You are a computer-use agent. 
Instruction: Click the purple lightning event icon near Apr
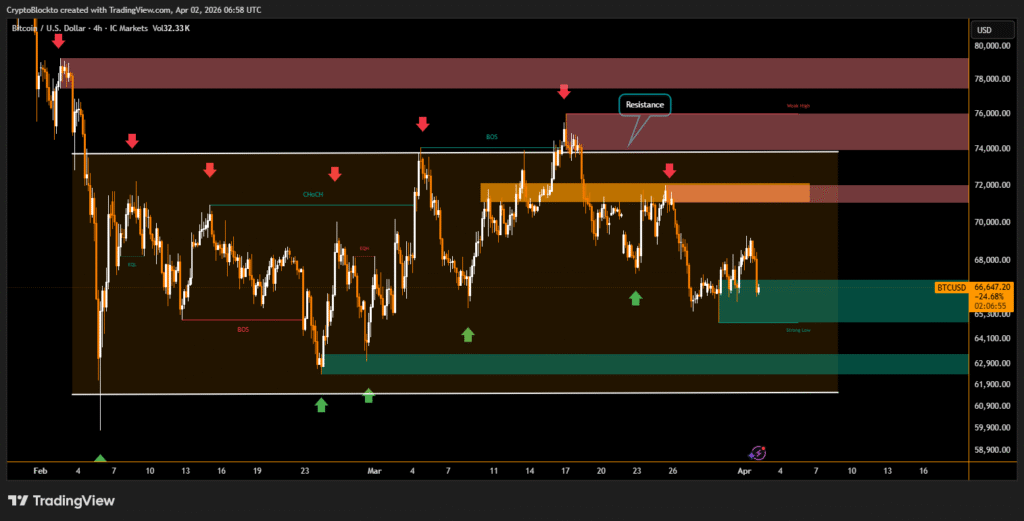(758, 453)
